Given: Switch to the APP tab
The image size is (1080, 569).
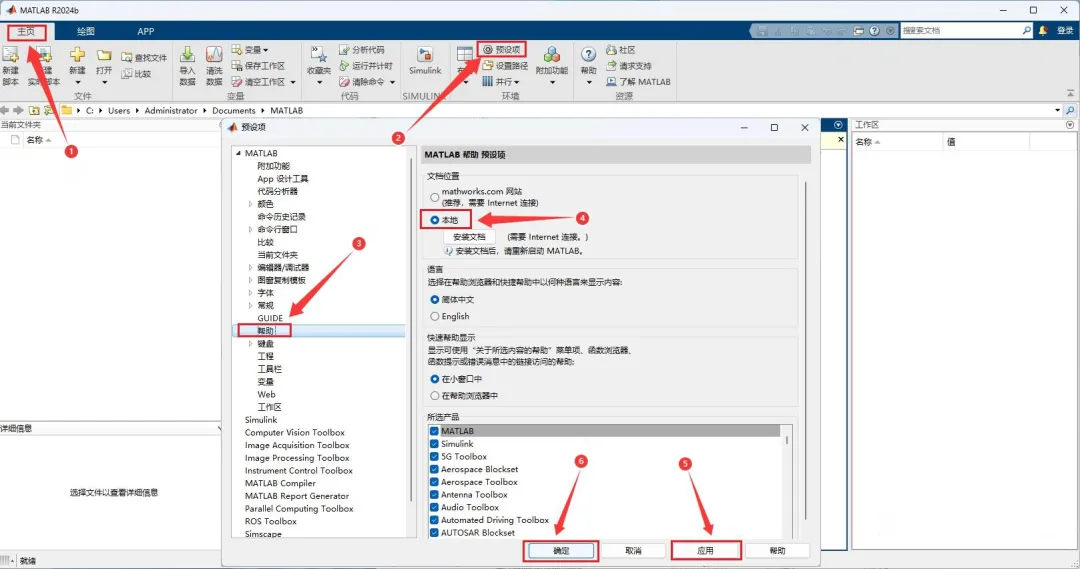Looking at the screenshot, I should (145, 31).
